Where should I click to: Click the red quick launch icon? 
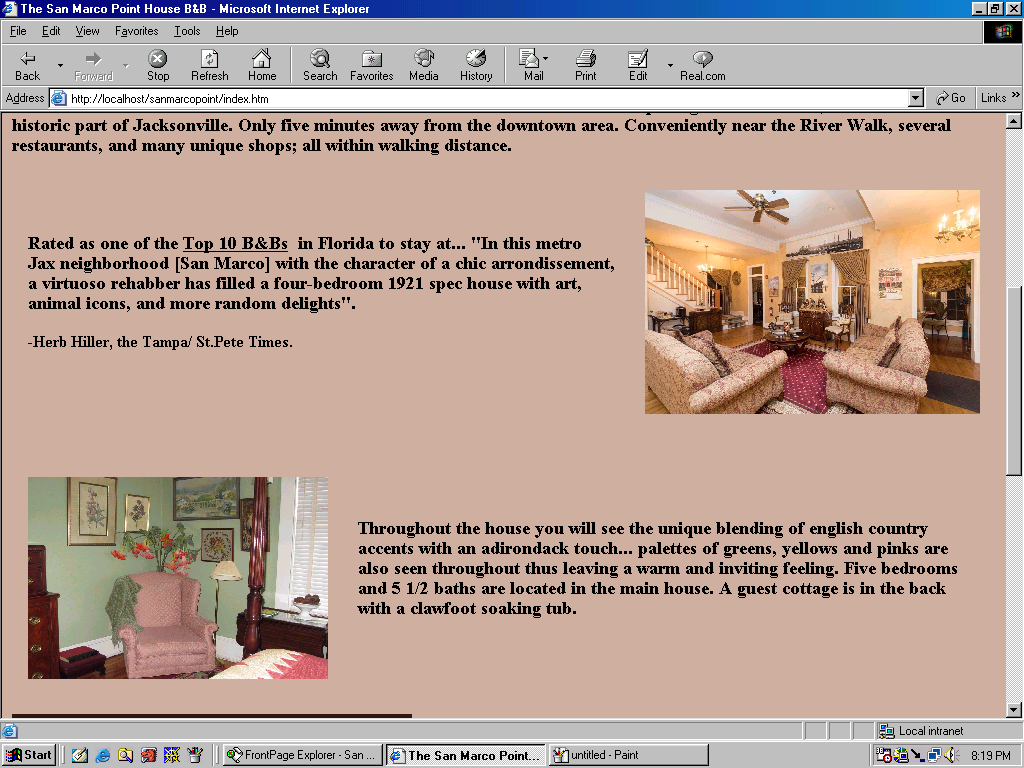(x=149, y=755)
